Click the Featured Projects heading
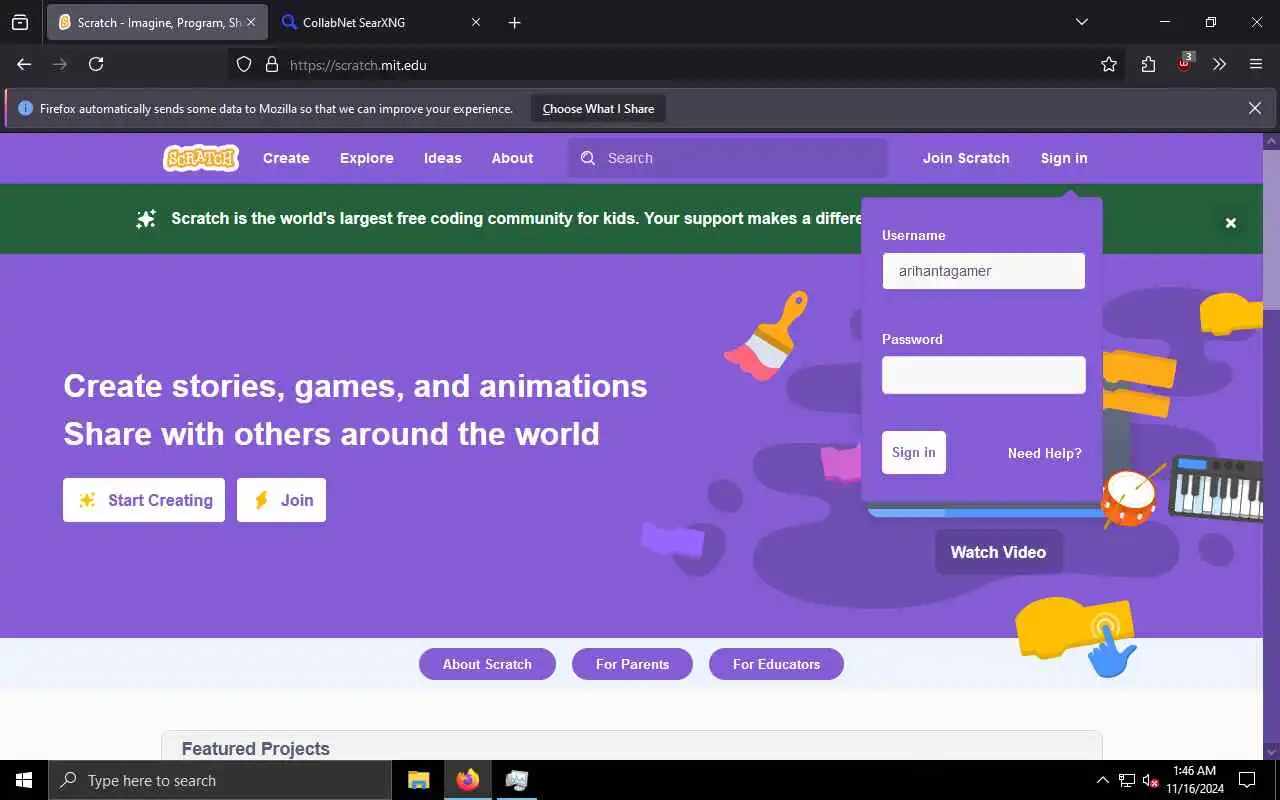Viewport: 1280px width, 800px height. (256, 748)
